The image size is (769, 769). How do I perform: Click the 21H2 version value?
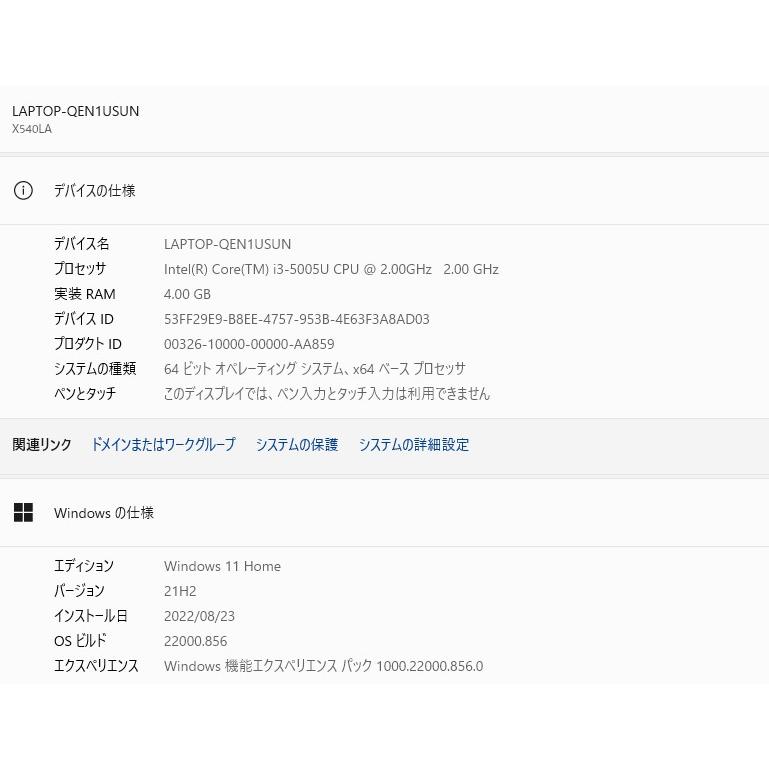tap(180, 591)
